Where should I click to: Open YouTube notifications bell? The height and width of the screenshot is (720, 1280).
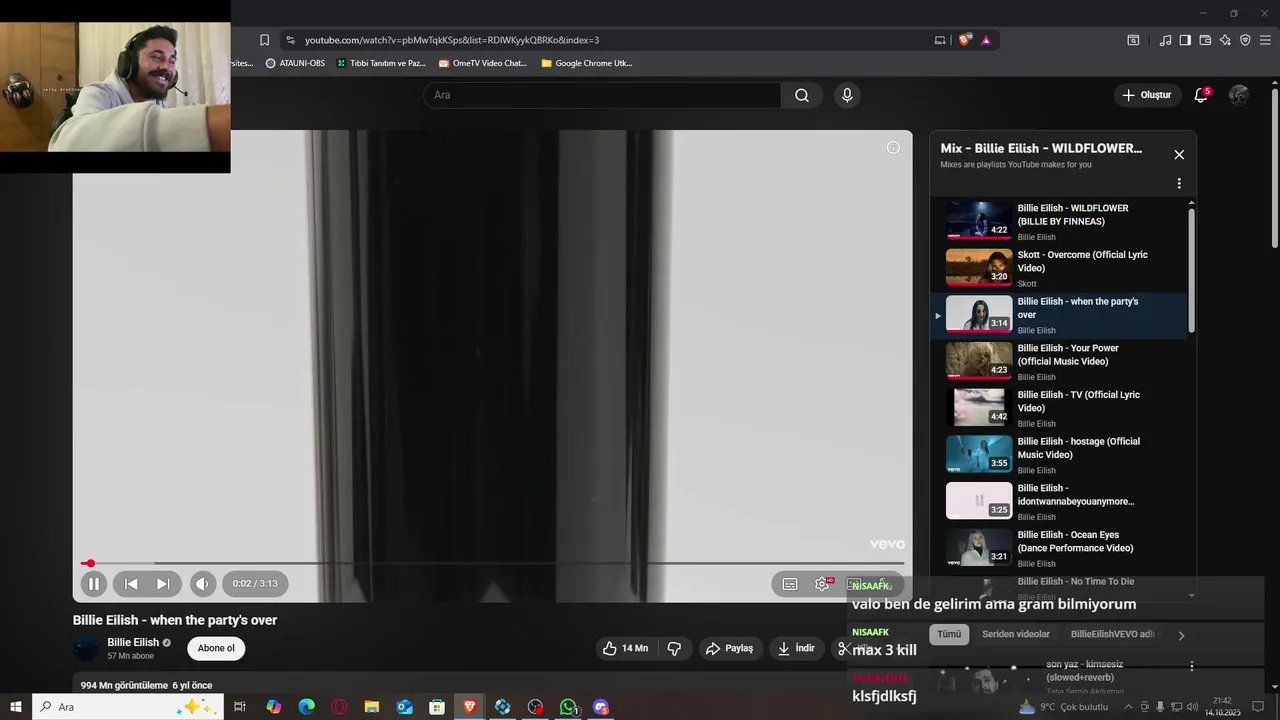point(1201,95)
